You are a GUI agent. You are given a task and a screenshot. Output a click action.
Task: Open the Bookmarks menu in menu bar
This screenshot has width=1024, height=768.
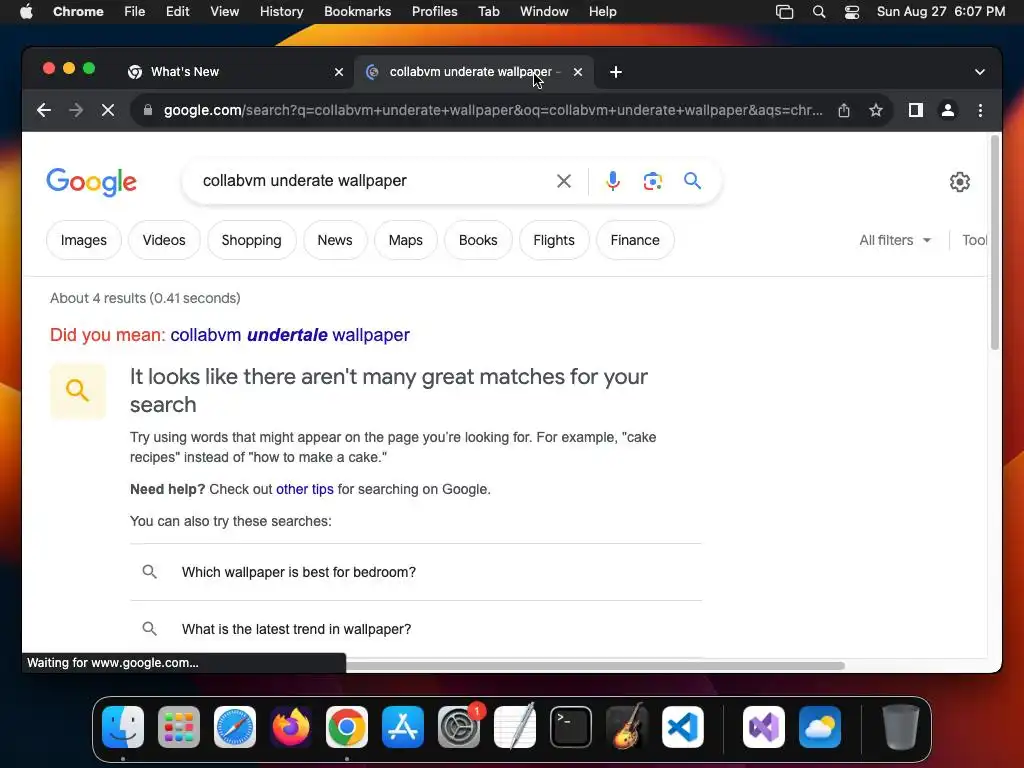[357, 12]
